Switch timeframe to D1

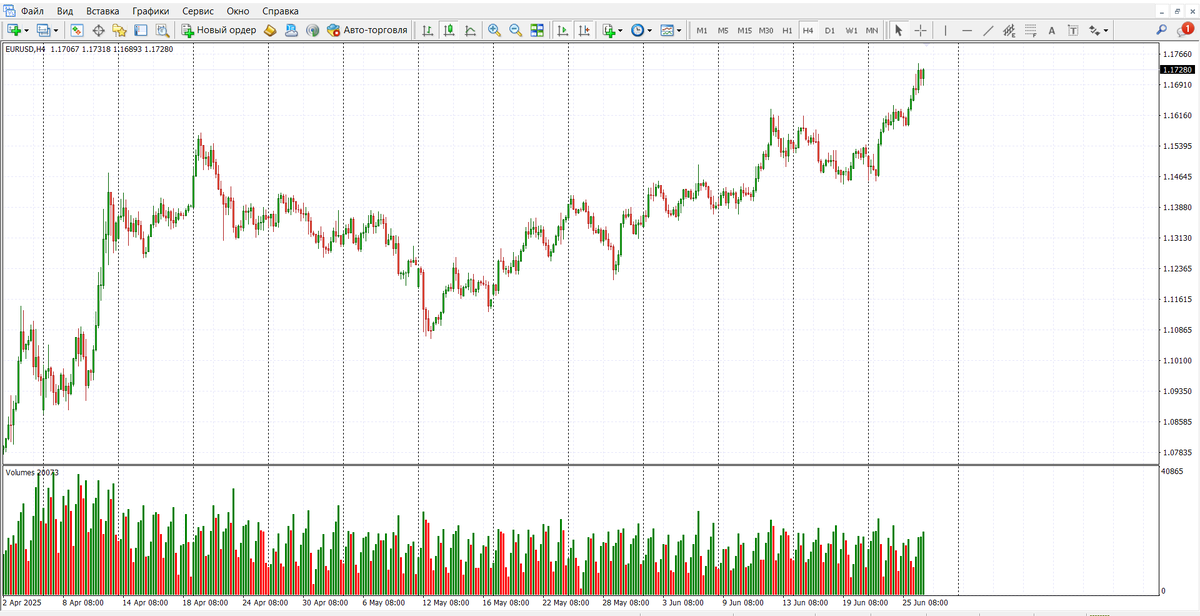(x=830, y=30)
